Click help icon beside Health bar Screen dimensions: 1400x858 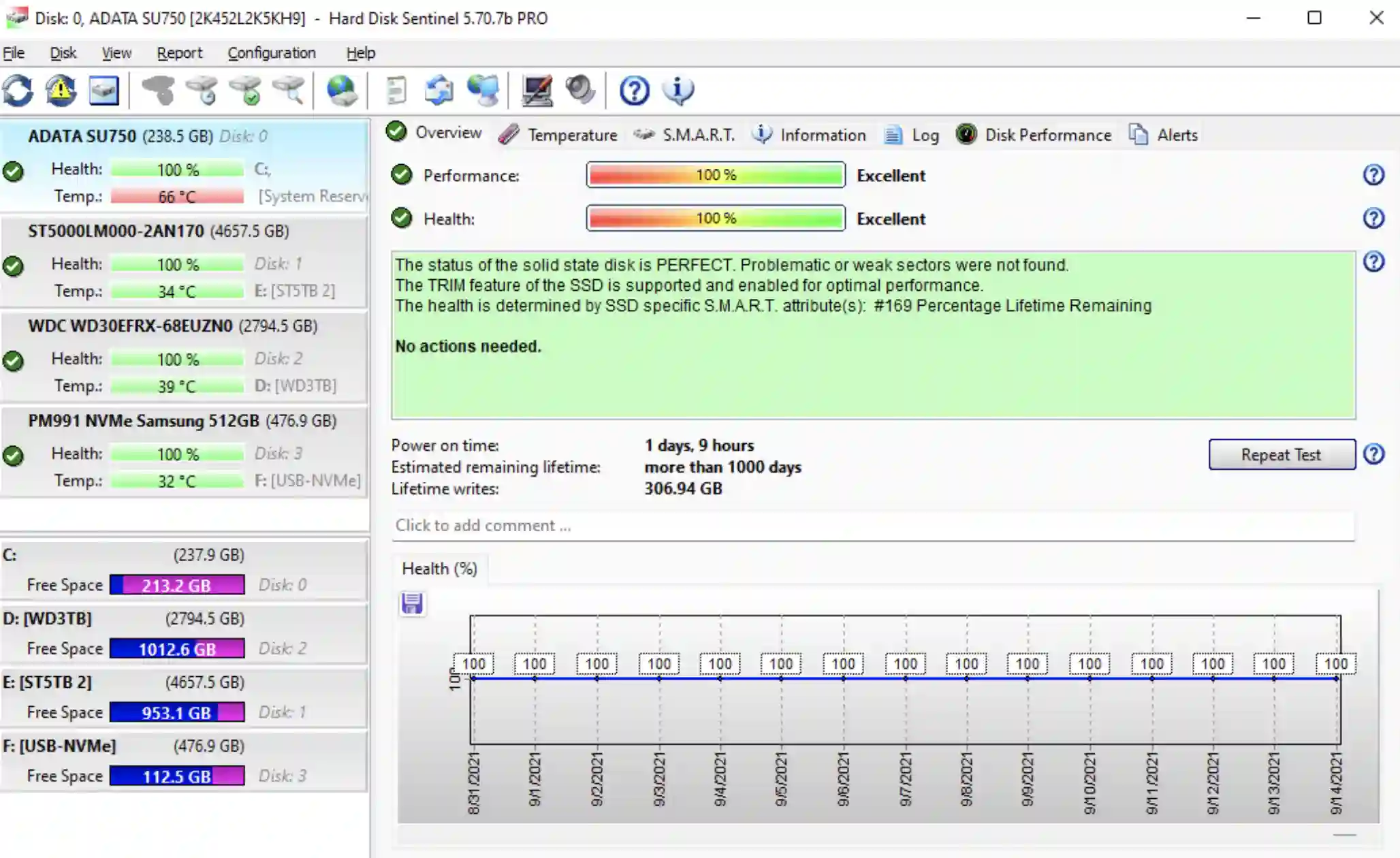[1373, 218]
